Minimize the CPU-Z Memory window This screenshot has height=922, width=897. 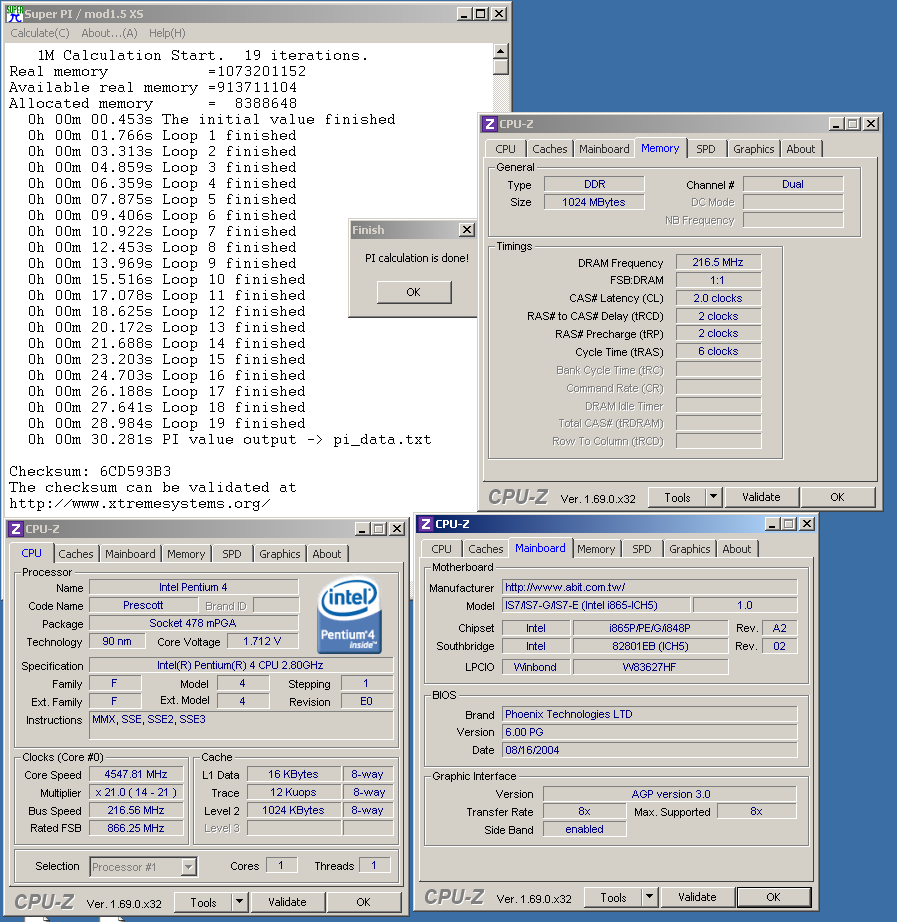pyautogui.click(x=836, y=124)
